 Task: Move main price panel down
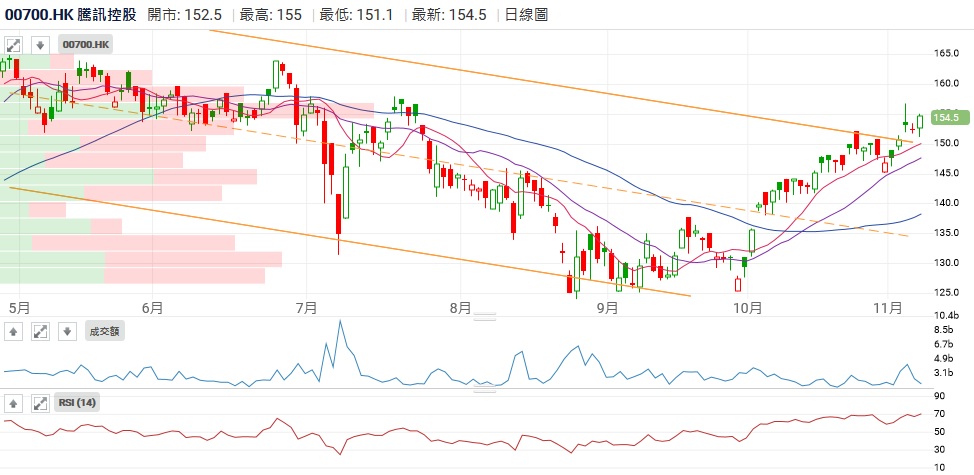[x=40, y=45]
